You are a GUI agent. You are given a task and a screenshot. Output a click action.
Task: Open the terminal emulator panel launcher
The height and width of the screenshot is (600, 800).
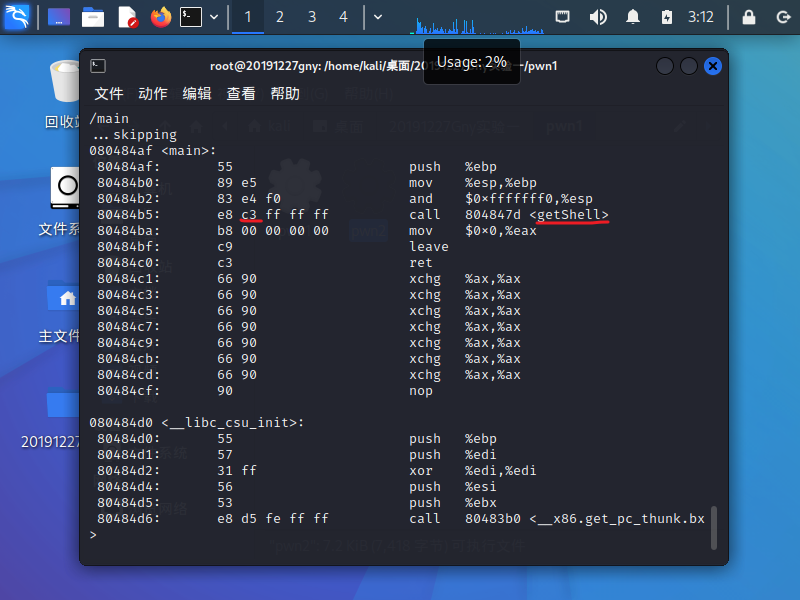click(x=191, y=17)
